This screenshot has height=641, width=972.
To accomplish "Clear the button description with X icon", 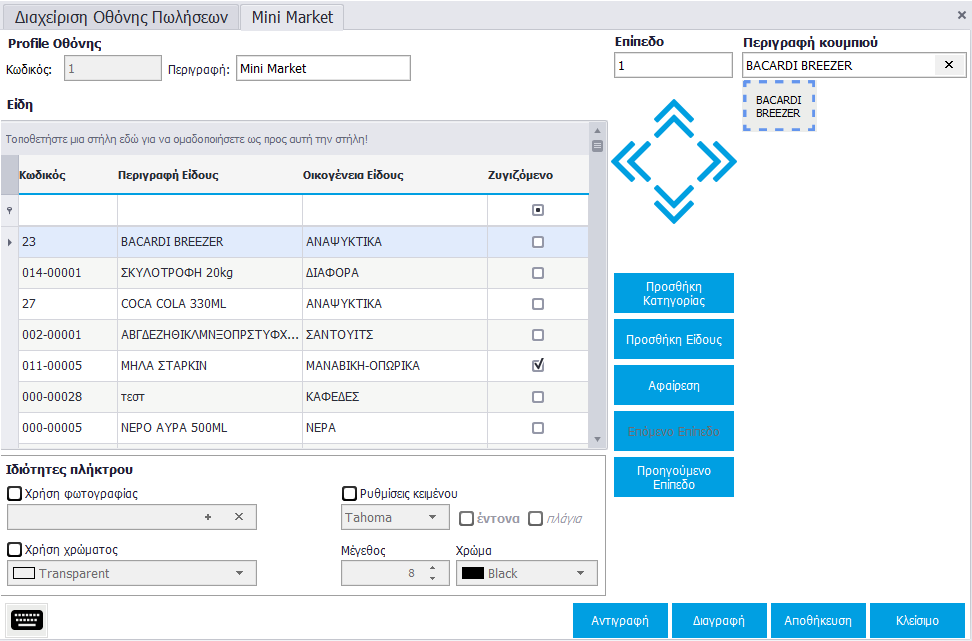I will (x=949, y=65).
